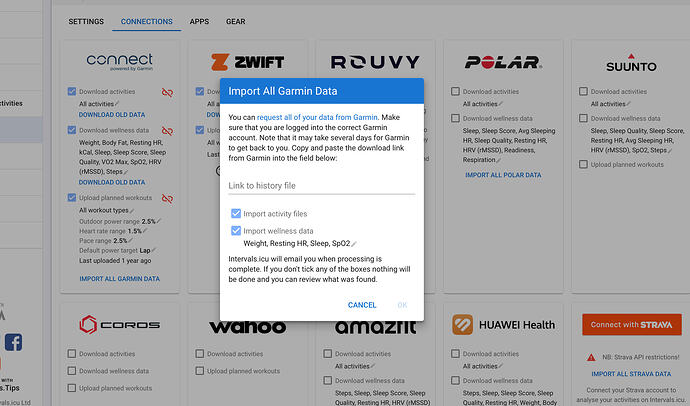Edit Outdoor power range 2.5% pencil
Screen dimensions: 690x406
pyautogui.click(x=159, y=221)
